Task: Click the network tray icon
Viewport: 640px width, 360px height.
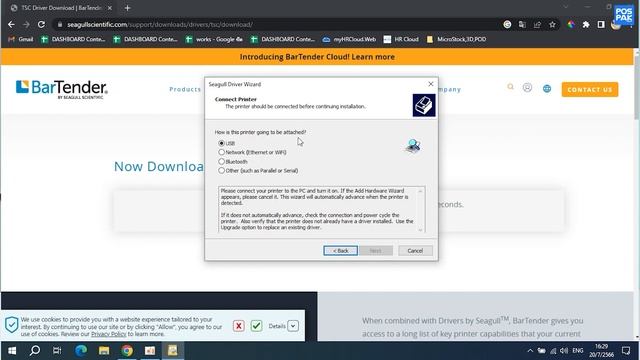Action: pyautogui.click(x=553, y=351)
